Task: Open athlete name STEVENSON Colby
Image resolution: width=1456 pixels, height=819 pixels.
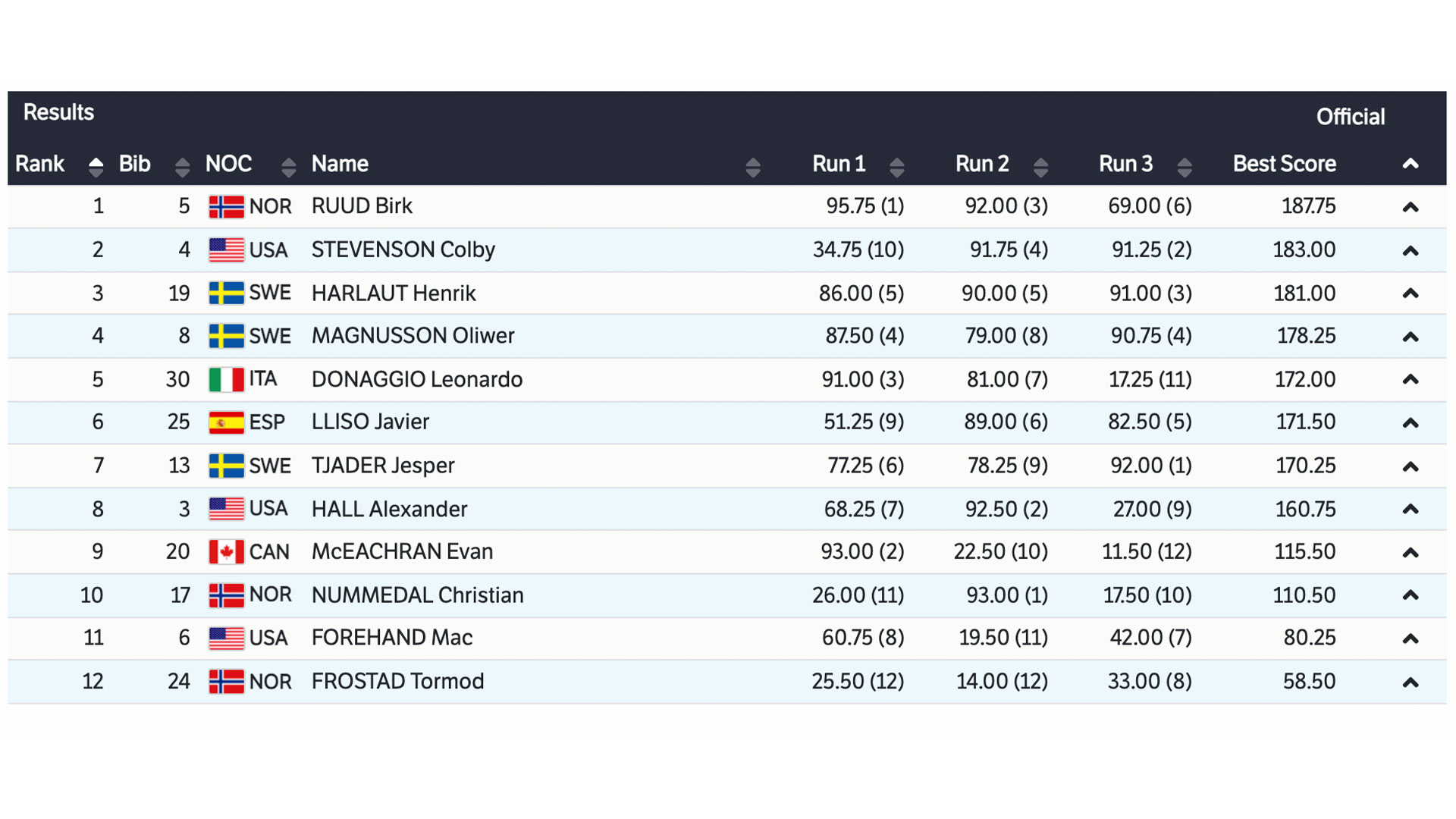Action: tap(403, 249)
